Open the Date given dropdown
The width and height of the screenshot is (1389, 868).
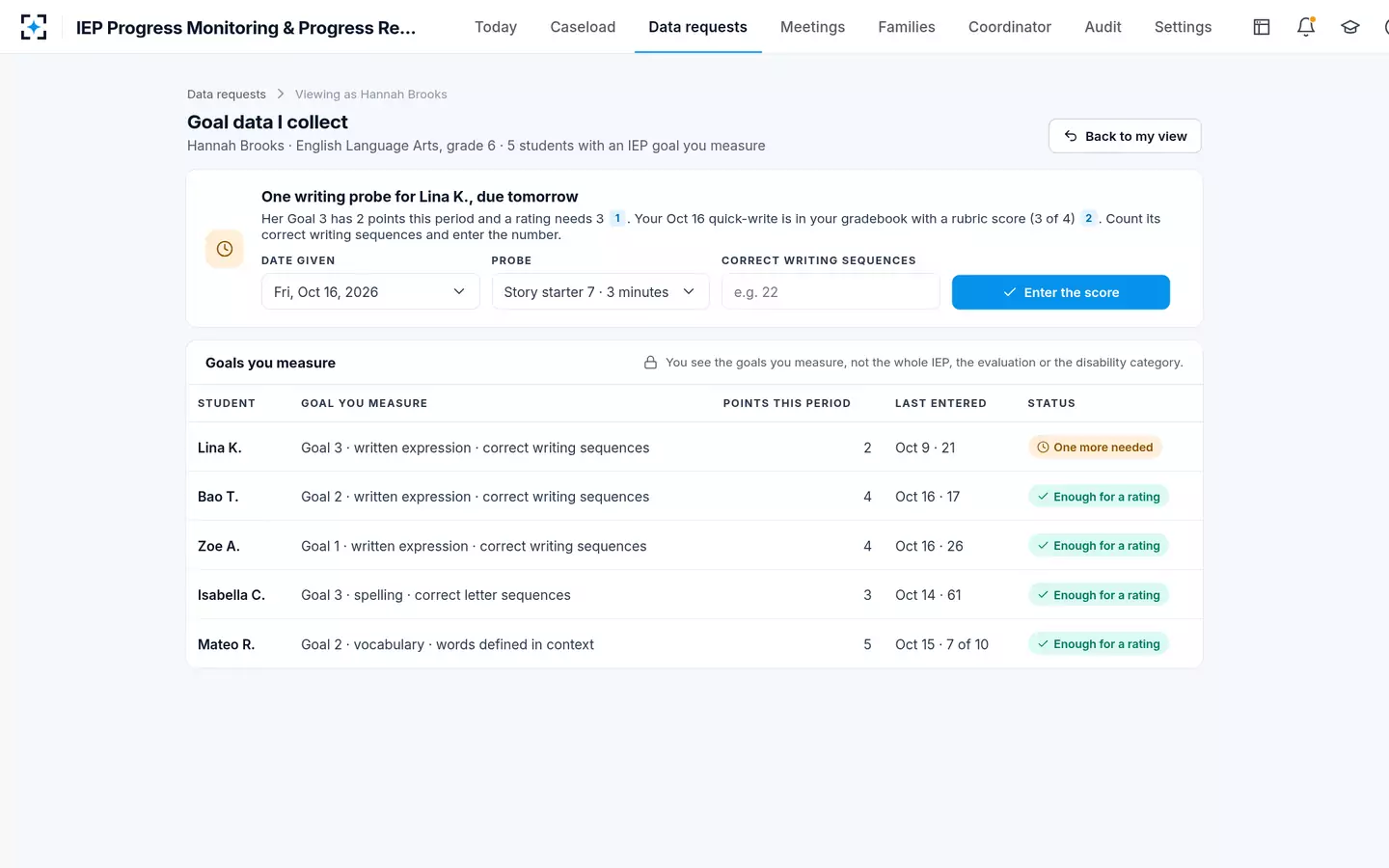pos(370,292)
